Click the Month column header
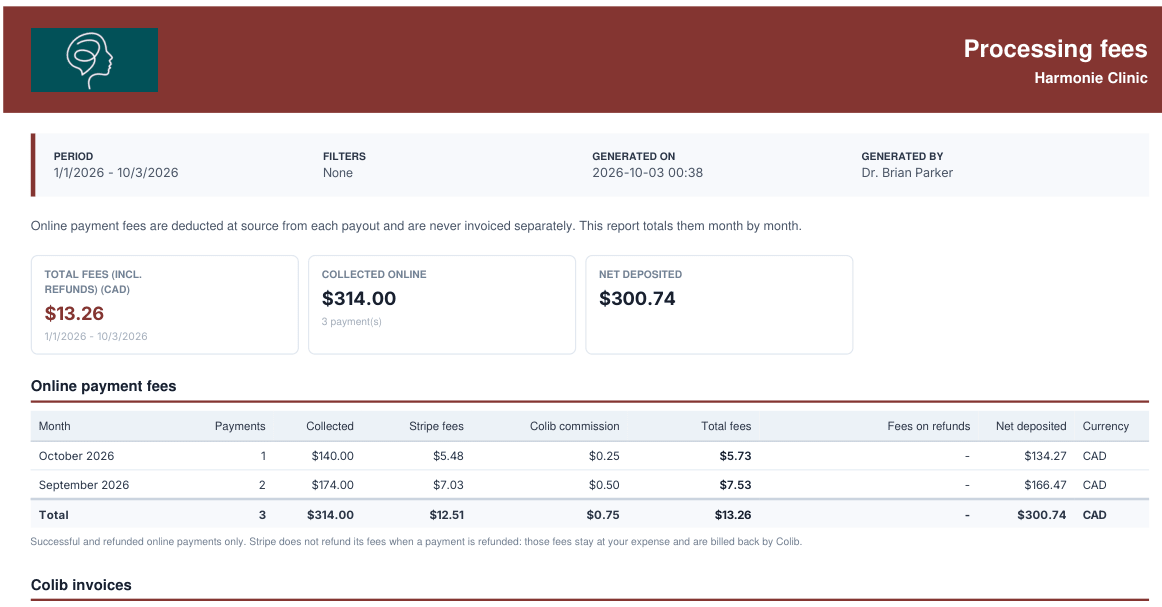Screen dimensions: 1162x607 (x=55, y=426)
